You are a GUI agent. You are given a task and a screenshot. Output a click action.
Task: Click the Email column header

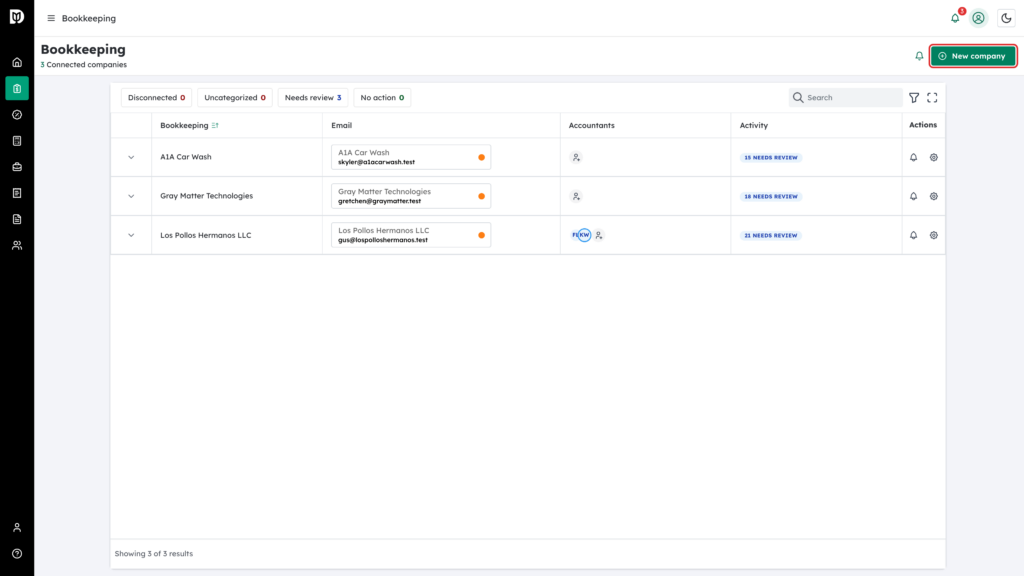pos(342,125)
